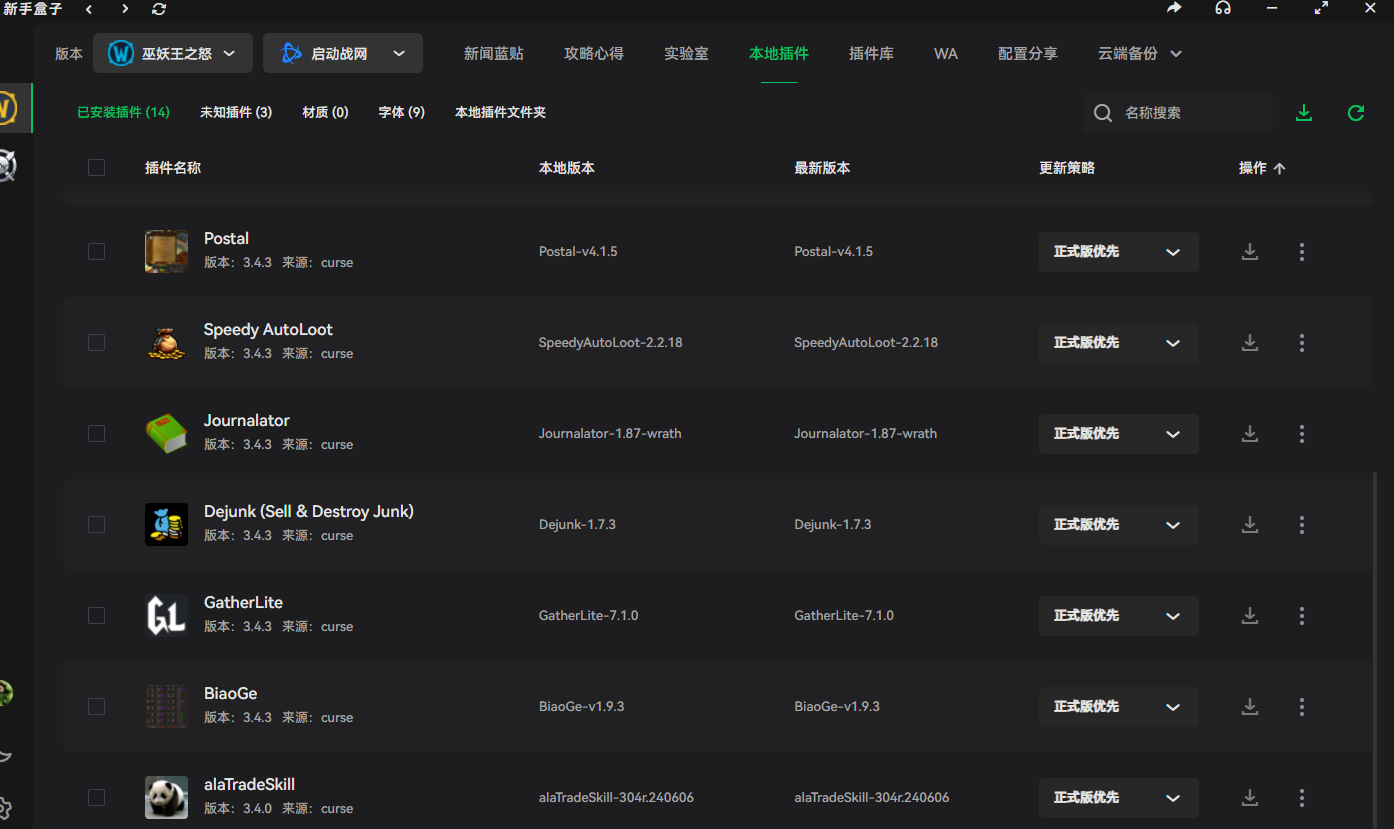Click the green refresh plugin list icon

tap(1356, 113)
